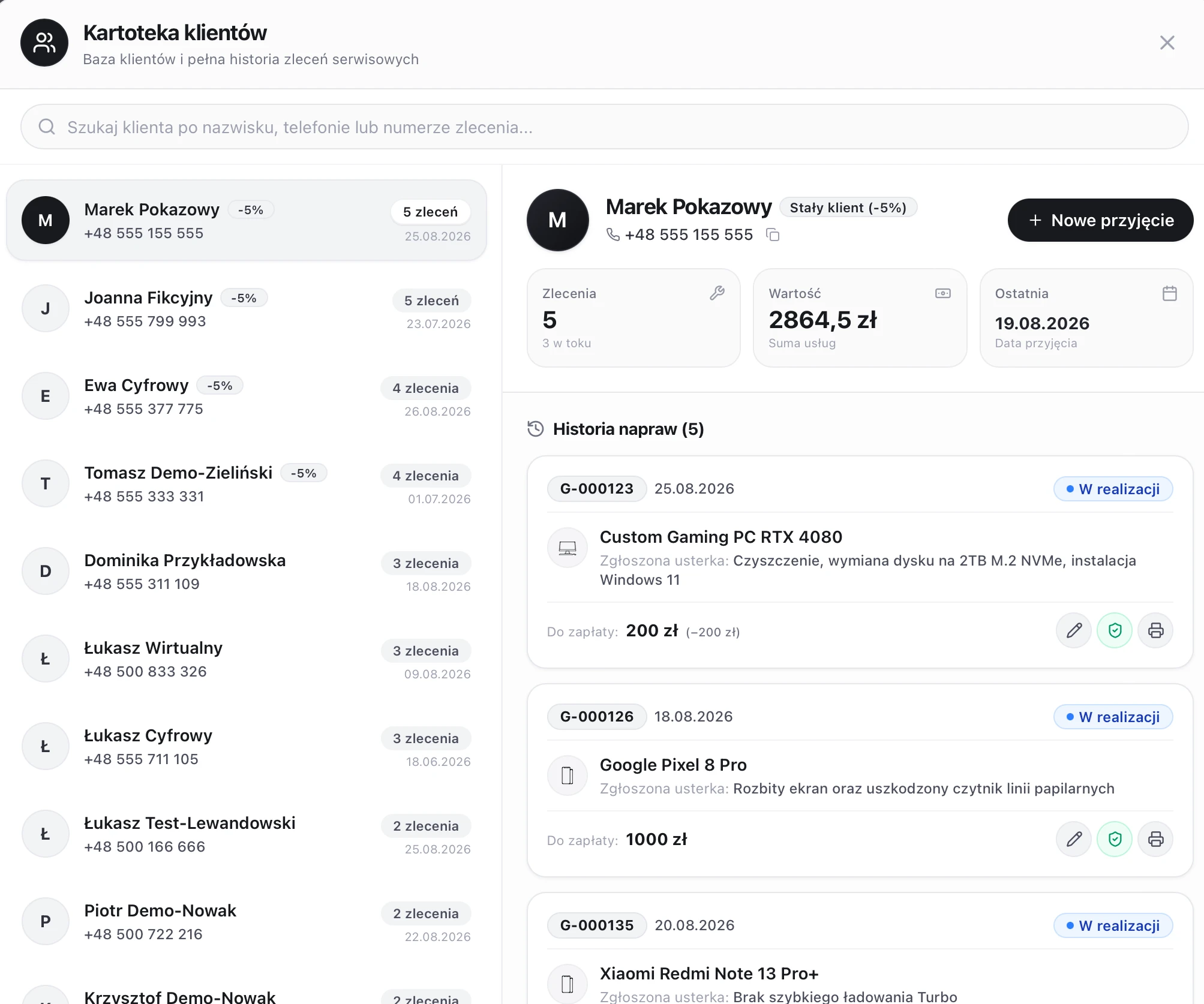Viewport: 1204px width, 1004px height.
Task: Click the phone icon by +48 555 155 555
Action: coord(613,235)
